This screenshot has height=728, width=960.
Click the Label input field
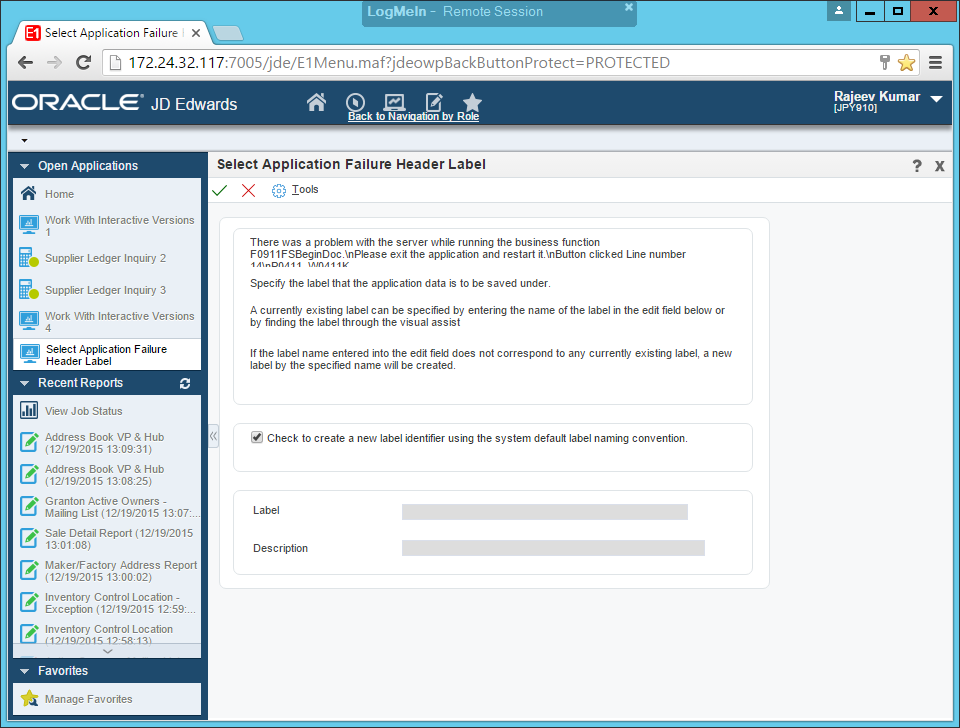coord(545,511)
